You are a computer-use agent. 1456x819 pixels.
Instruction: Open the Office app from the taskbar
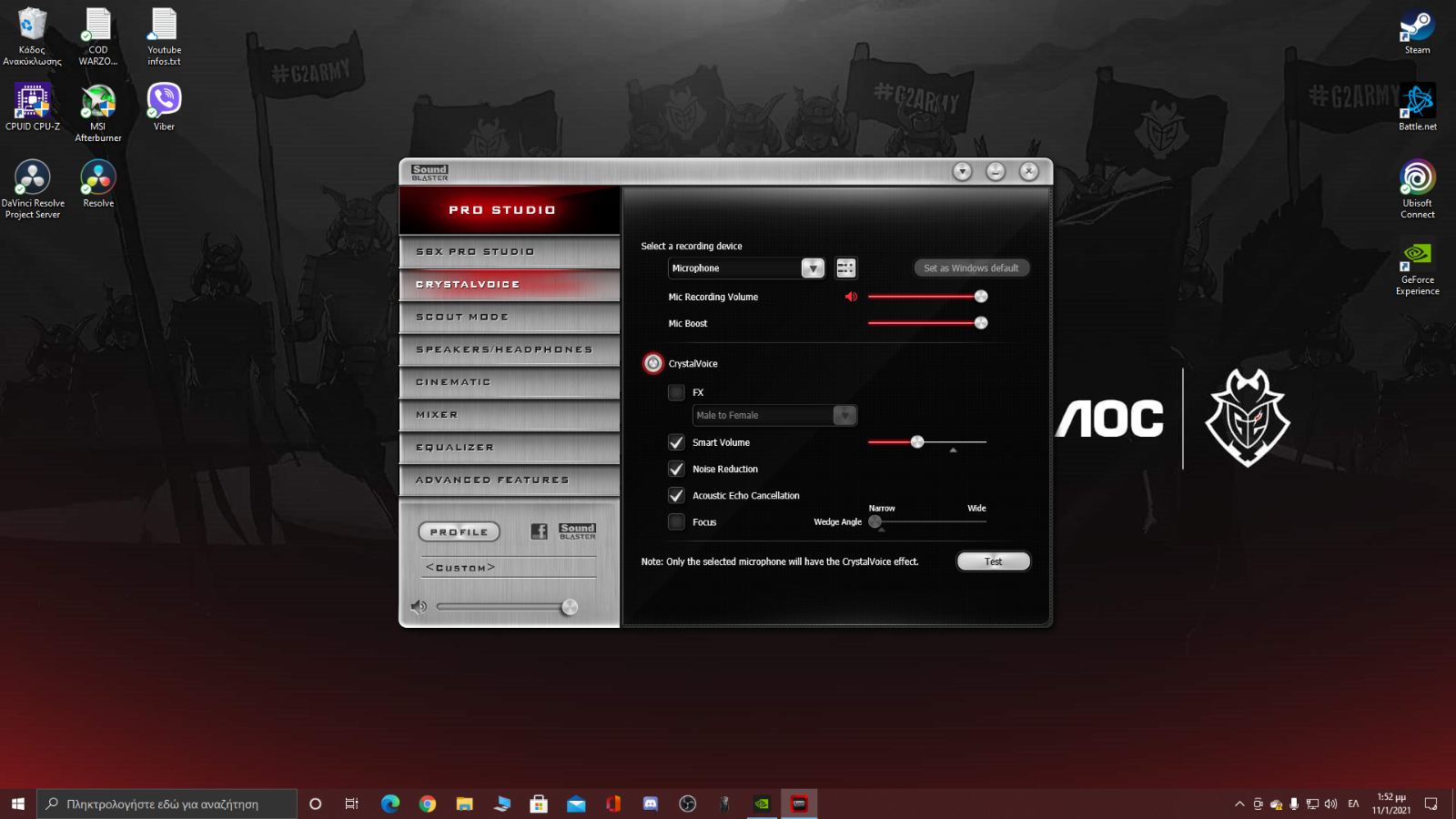(x=613, y=804)
